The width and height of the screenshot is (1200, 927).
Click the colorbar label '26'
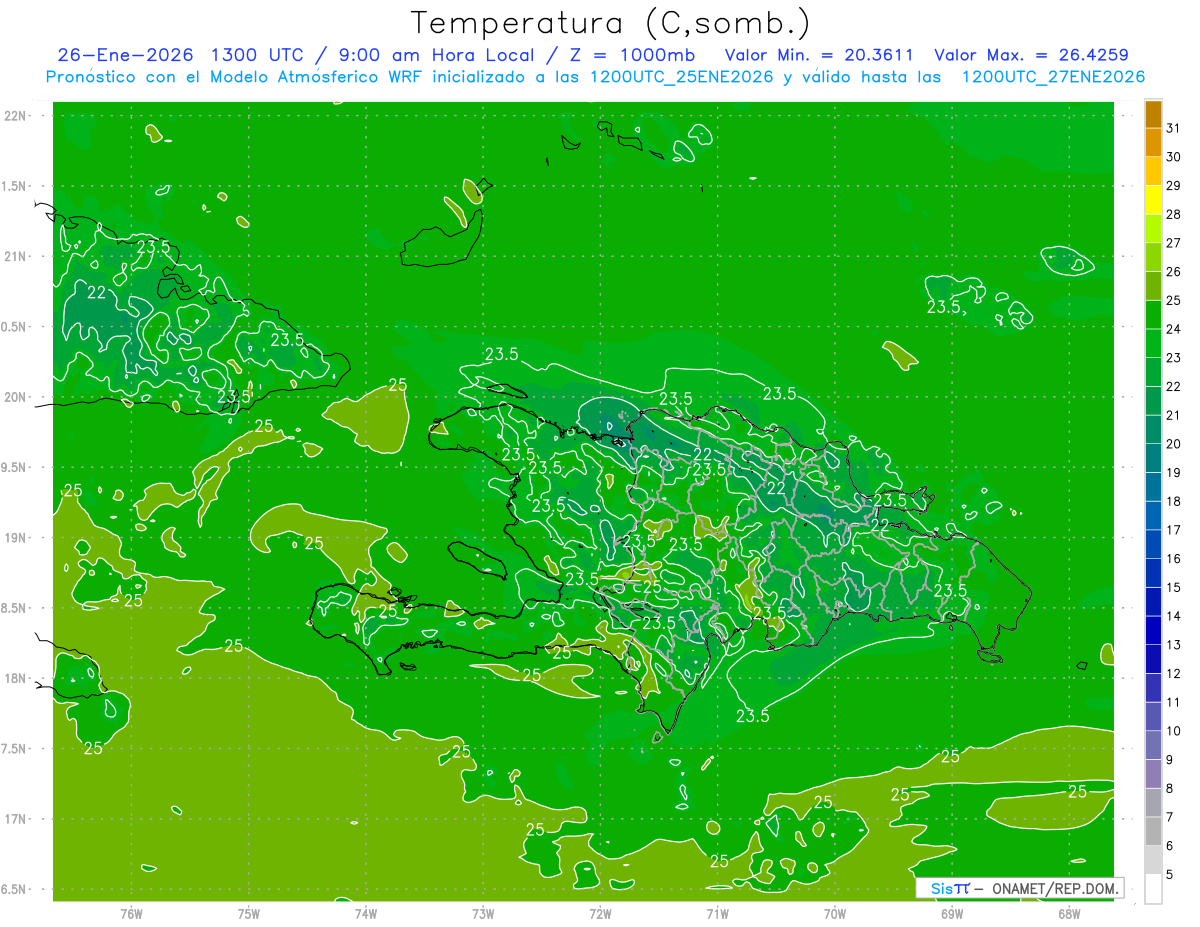1174,272
